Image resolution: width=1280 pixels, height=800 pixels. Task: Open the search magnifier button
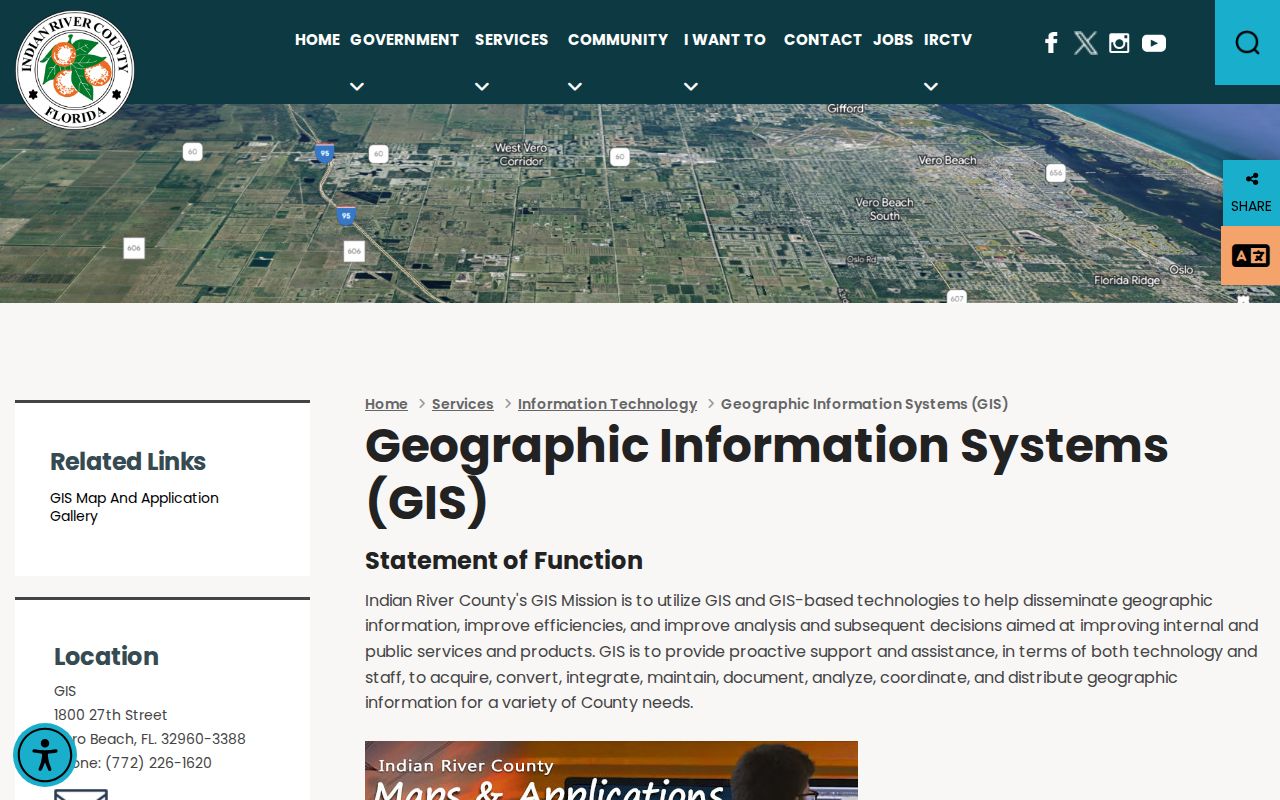click(1247, 42)
